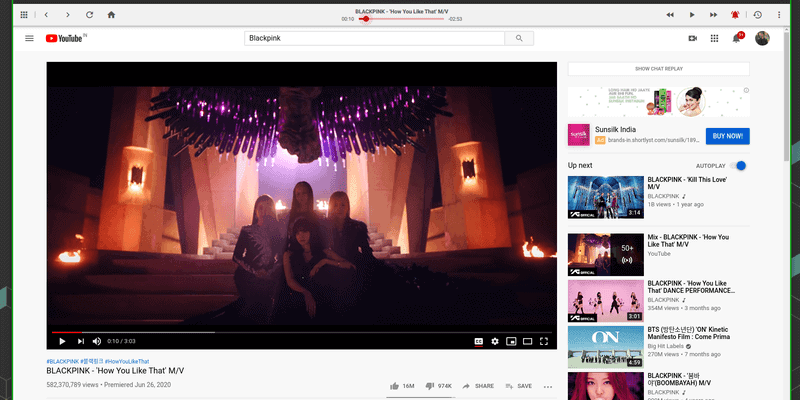
Task: Skip to next track in top toolbar
Action: [x=713, y=15]
